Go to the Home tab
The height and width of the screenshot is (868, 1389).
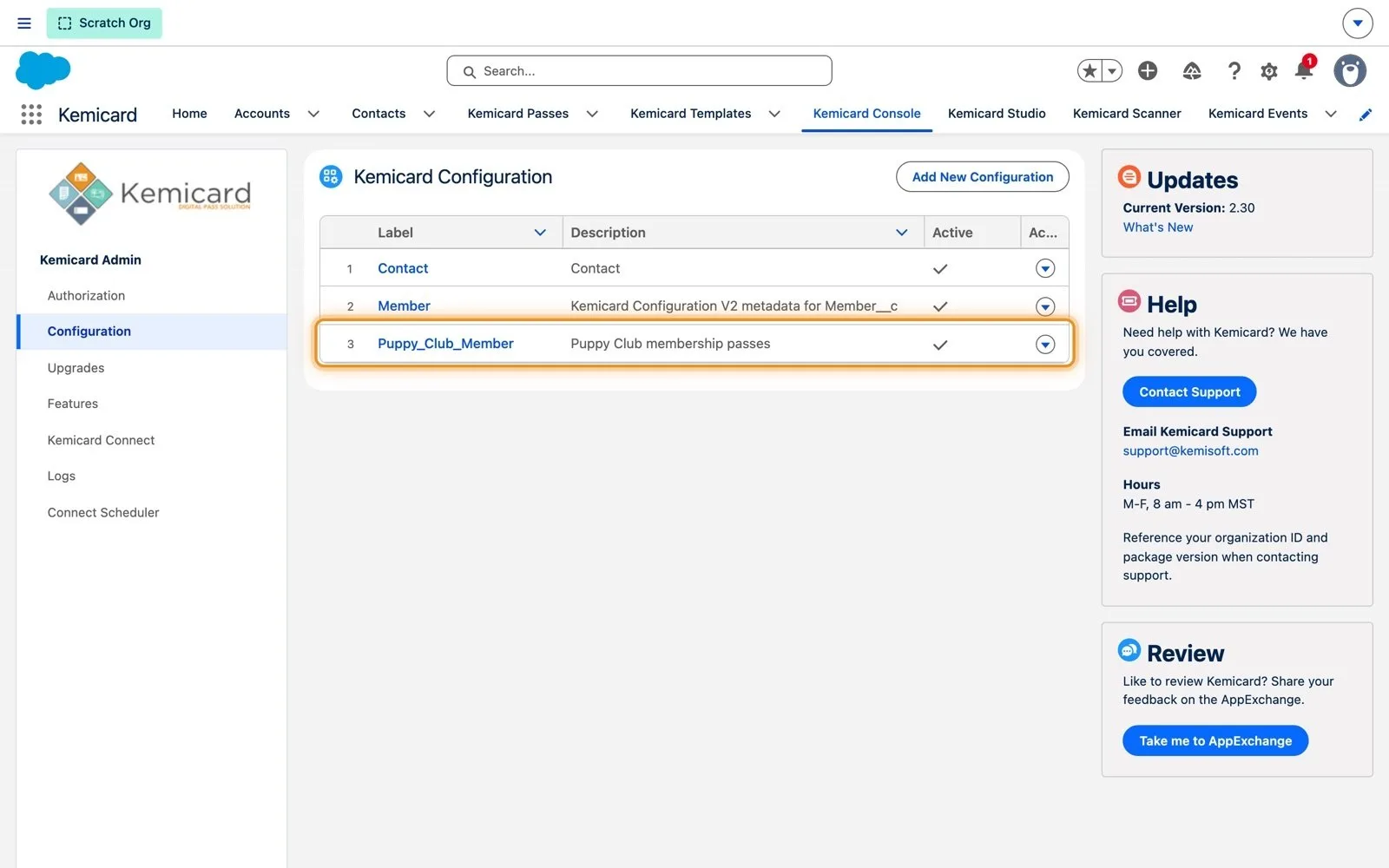pos(189,114)
